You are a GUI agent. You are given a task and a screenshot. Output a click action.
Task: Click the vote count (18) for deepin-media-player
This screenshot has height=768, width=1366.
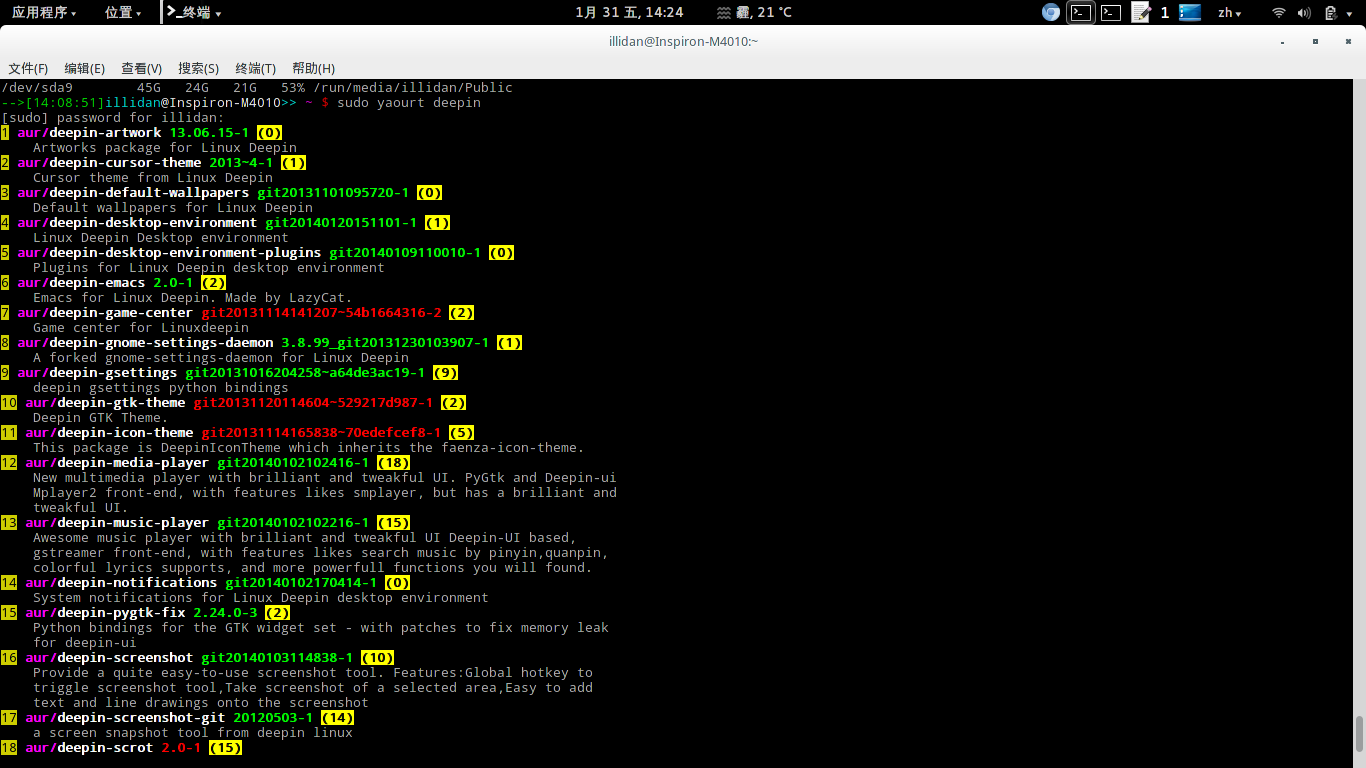393,462
